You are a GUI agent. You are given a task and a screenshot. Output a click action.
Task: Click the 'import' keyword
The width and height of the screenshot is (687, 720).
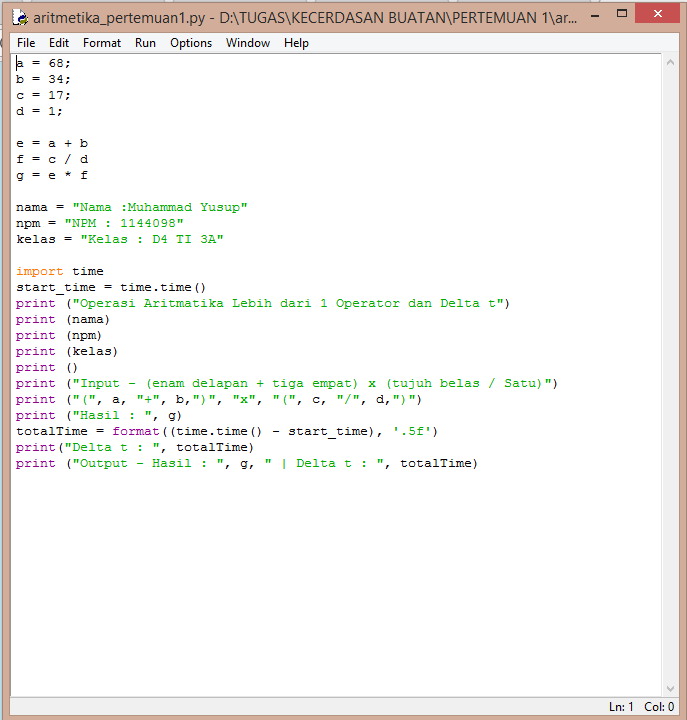(x=39, y=271)
